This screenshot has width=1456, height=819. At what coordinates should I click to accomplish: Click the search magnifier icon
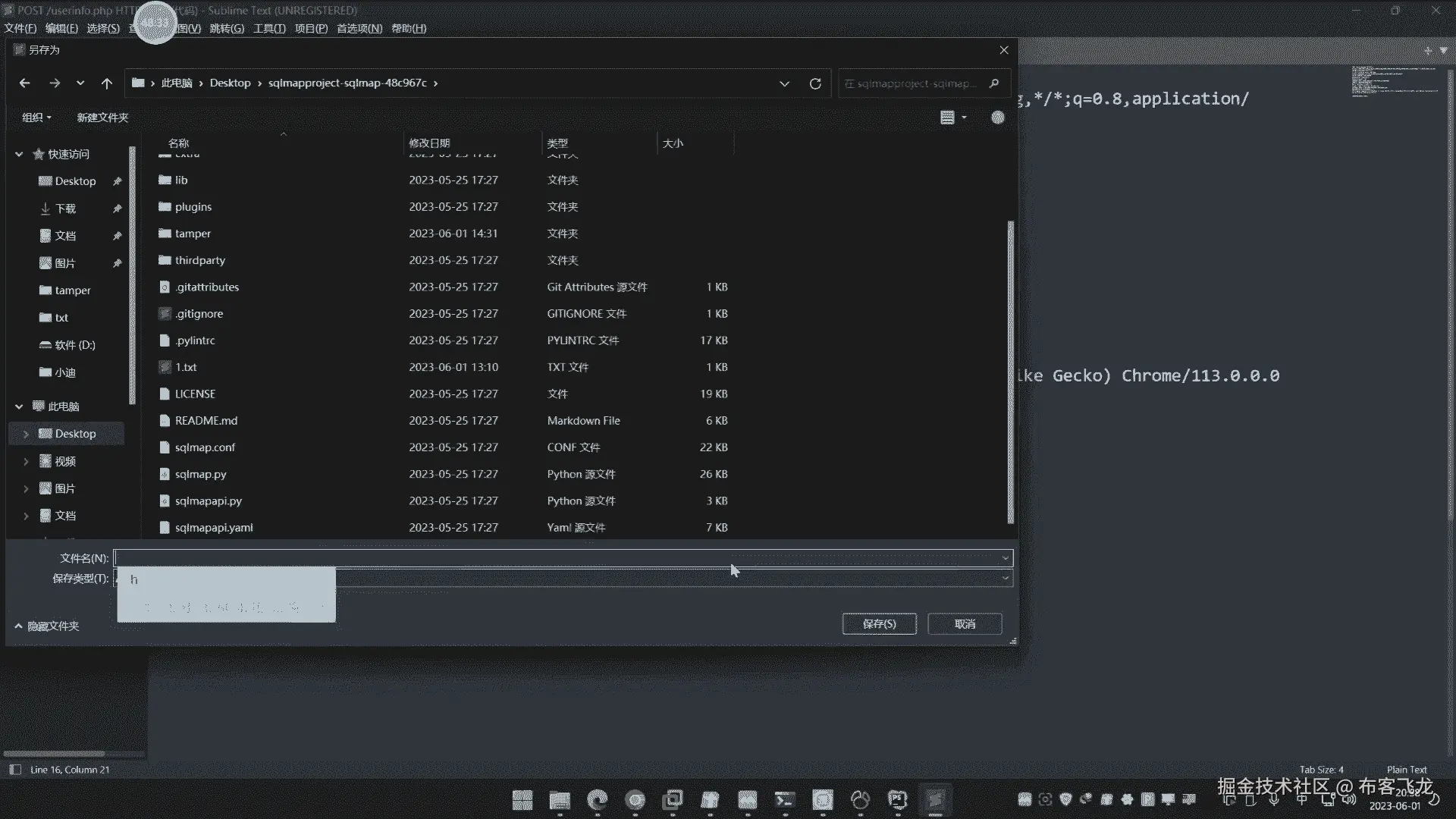point(994,83)
